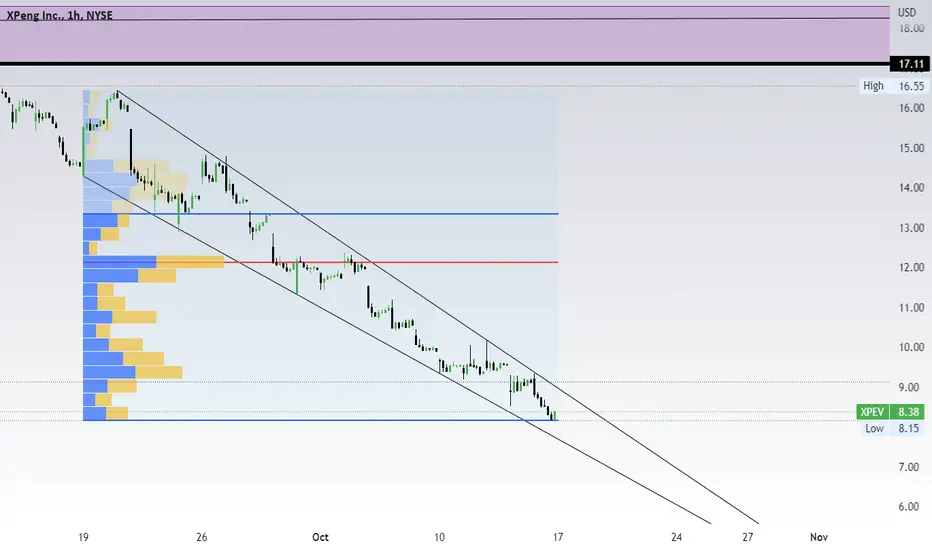Select the lower blue horizontal line near 8.15
This screenshot has width=932, height=550.
click(x=321, y=420)
